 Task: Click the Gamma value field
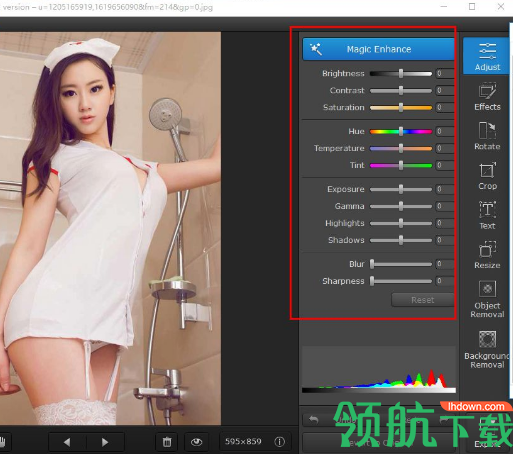coord(445,206)
